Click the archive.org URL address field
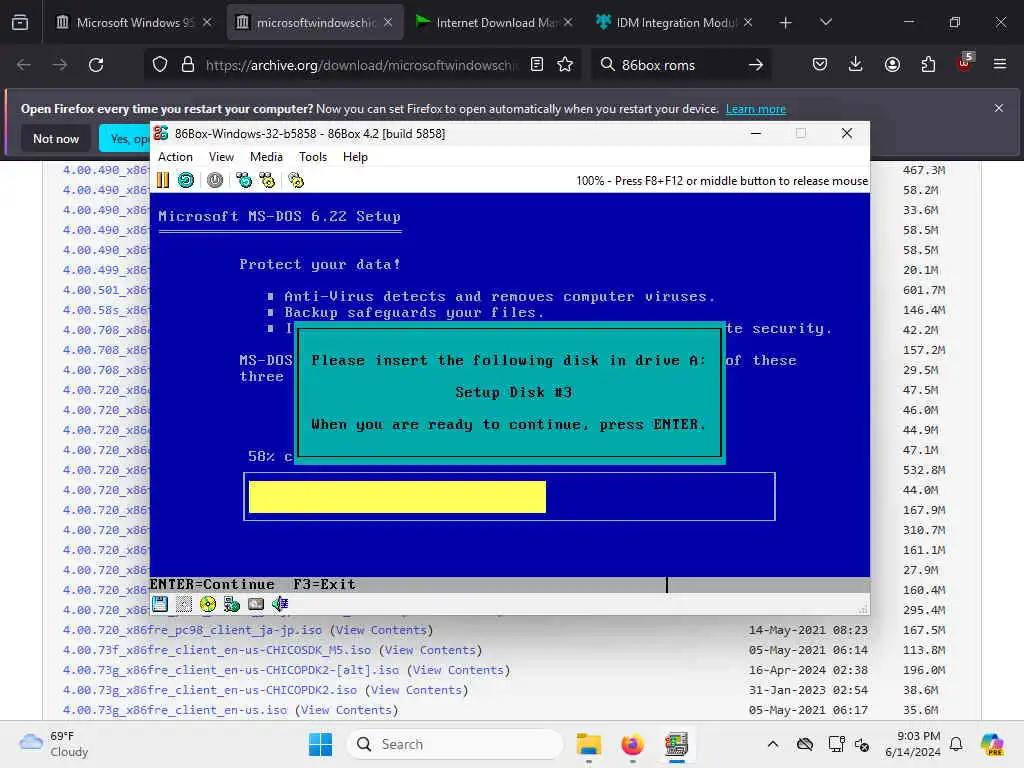This screenshot has width=1024, height=768. tap(361, 65)
